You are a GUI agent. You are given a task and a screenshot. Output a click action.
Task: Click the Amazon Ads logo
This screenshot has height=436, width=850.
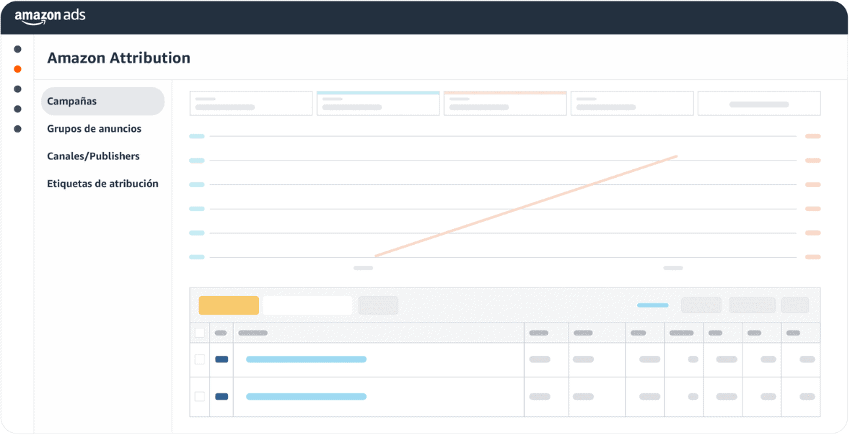click(x=50, y=16)
